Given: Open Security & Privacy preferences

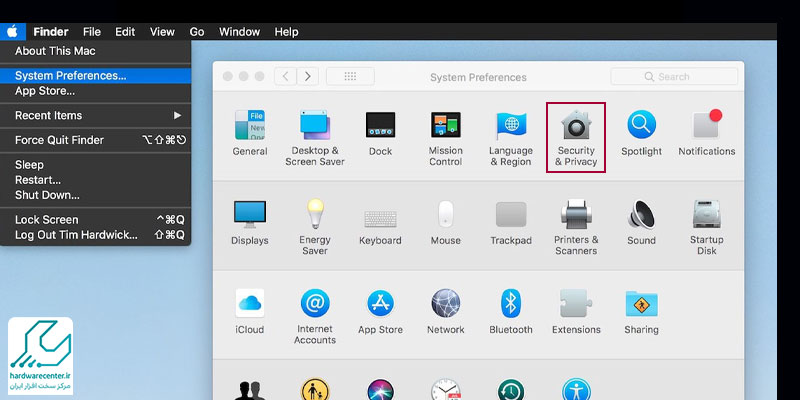Looking at the screenshot, I should point(576,138).
